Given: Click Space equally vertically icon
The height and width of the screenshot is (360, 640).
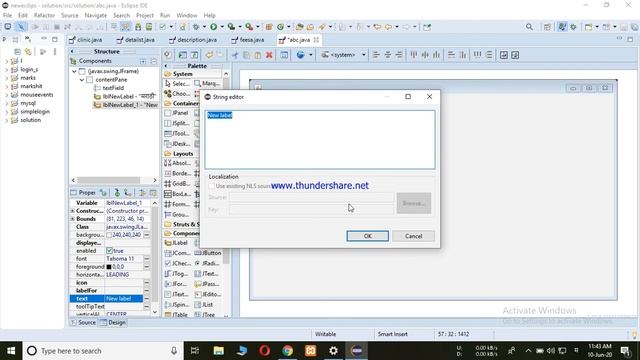Looking at the screenshot, I should (489, 55).
